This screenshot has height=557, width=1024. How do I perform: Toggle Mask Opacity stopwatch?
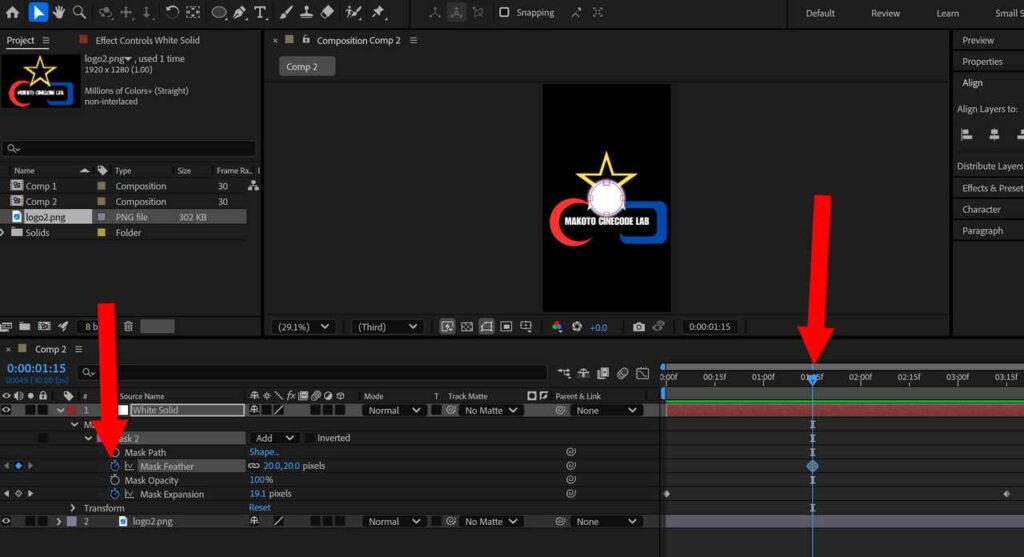pos(115,480)
